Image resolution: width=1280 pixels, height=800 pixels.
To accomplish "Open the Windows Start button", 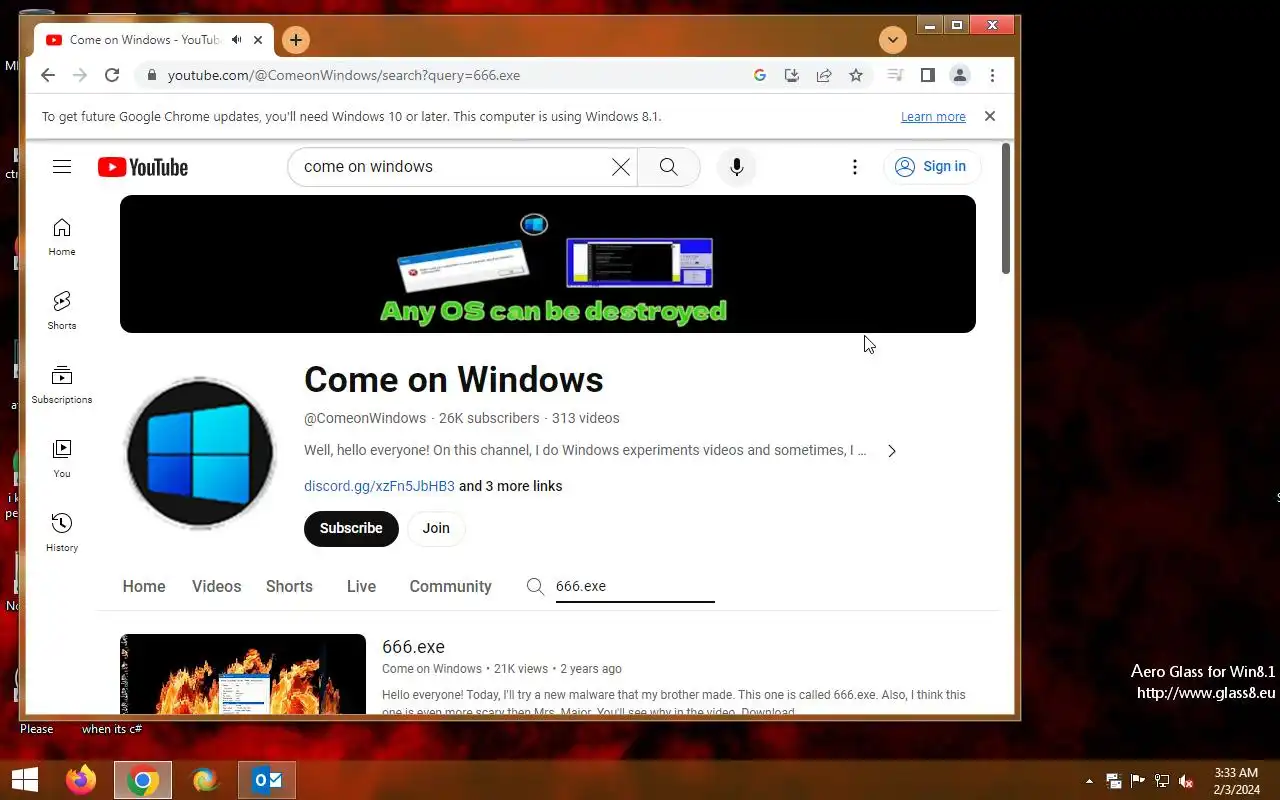I will pos(25,781).
